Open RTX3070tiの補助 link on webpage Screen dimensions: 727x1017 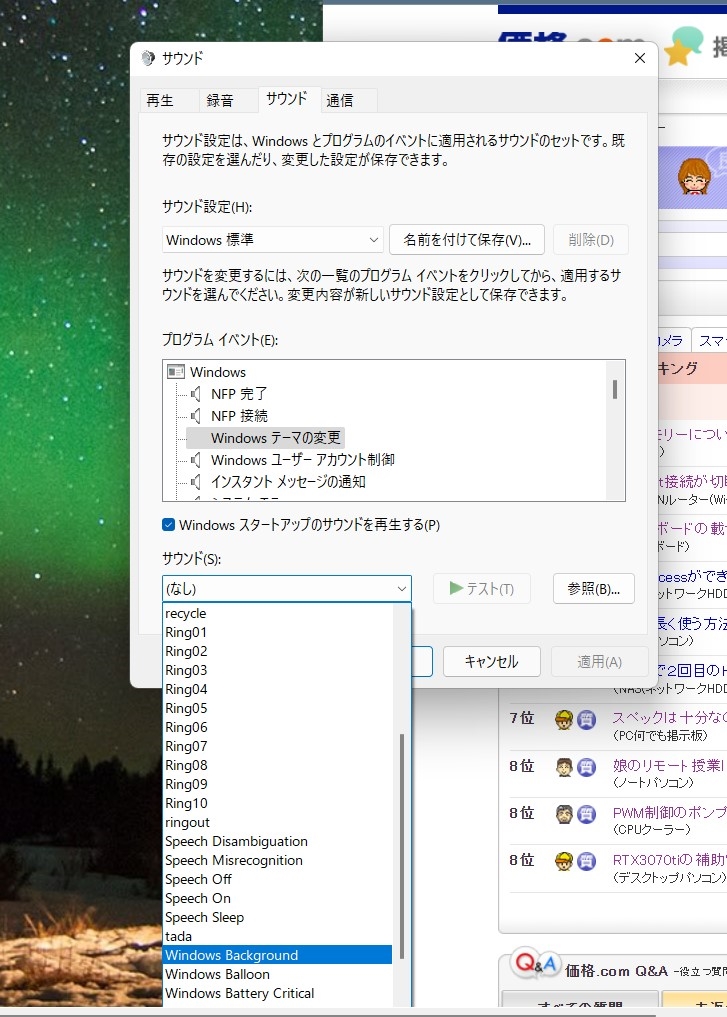pyautogui.click(x=669, y=860)
